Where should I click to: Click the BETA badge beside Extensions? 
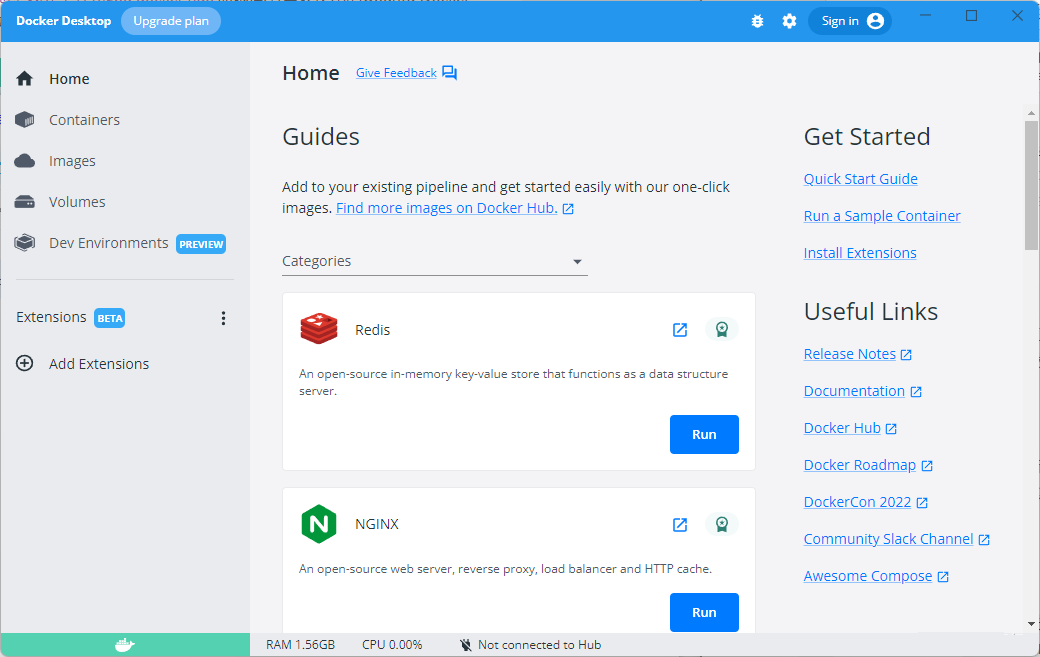click(x=109, y=318)
